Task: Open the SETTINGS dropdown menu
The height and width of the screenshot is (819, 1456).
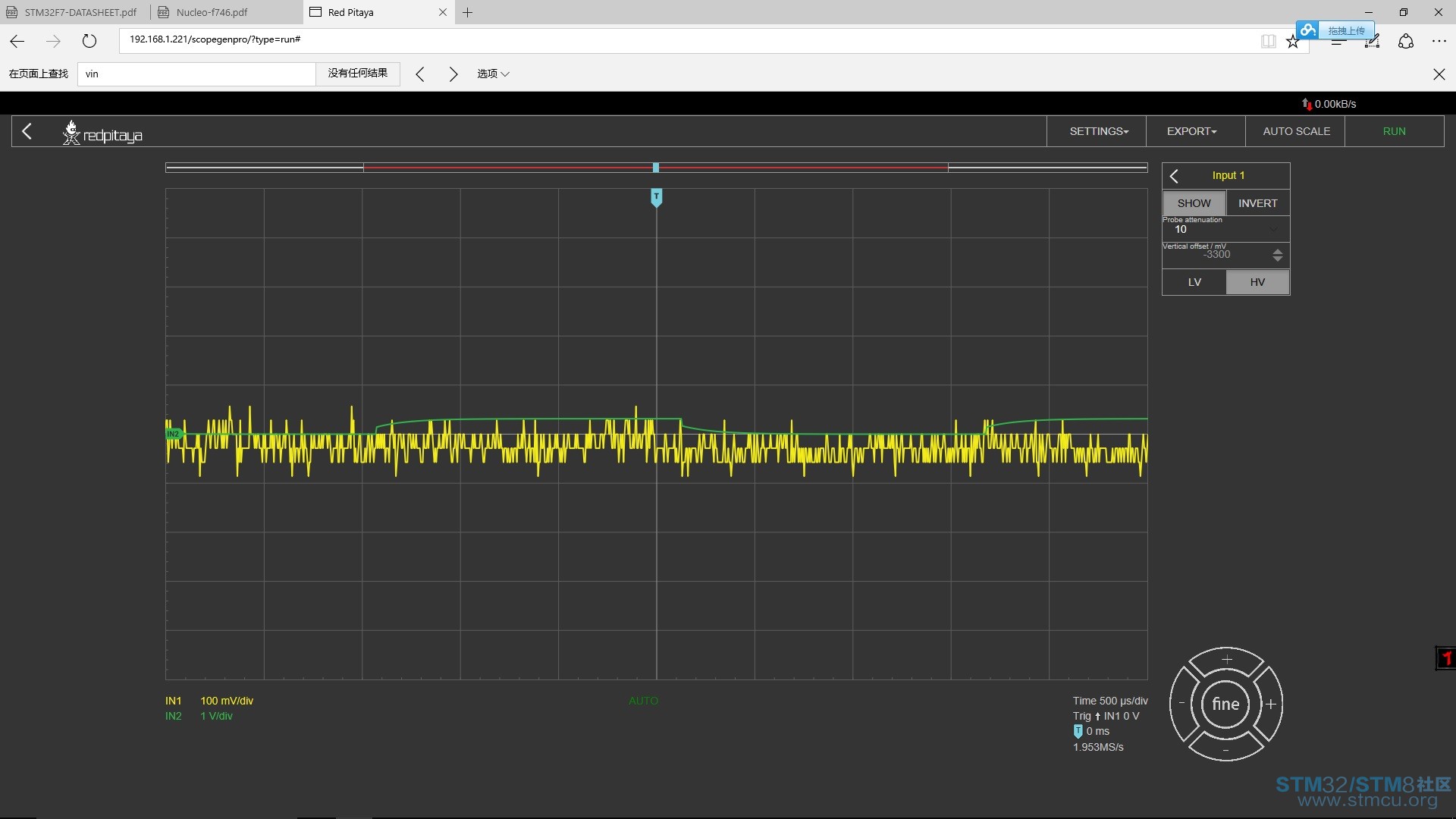Action: (x=1099, y=131)
